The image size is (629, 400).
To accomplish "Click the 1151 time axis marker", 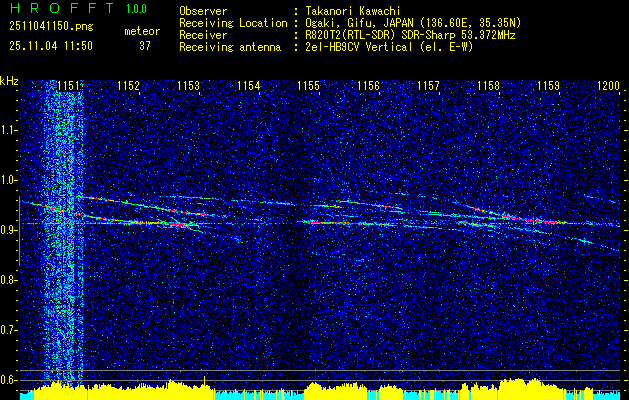I will pos(68,86).
